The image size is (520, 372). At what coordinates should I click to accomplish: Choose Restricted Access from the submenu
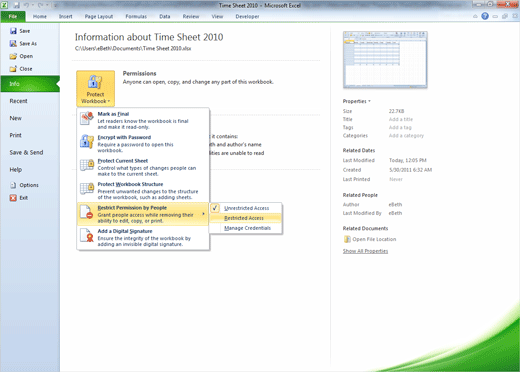pyautogui.click(x=246, y=218)
